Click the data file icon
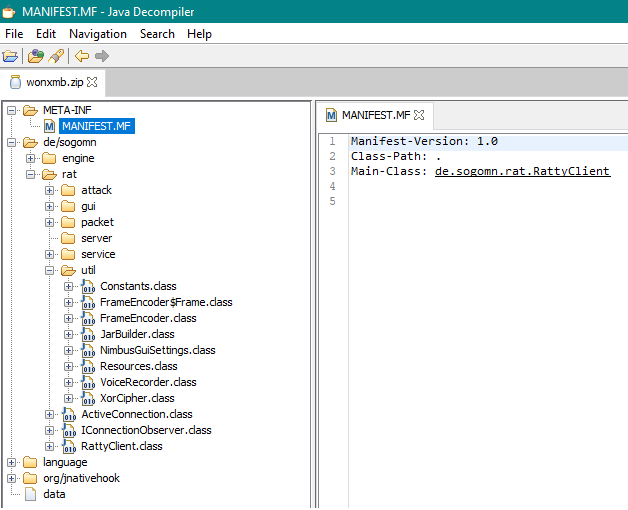The image size is (628, 510). click(30, 494)
